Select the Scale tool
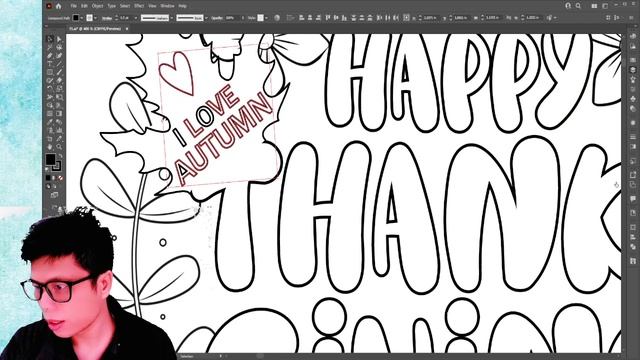 coord(59,88)
